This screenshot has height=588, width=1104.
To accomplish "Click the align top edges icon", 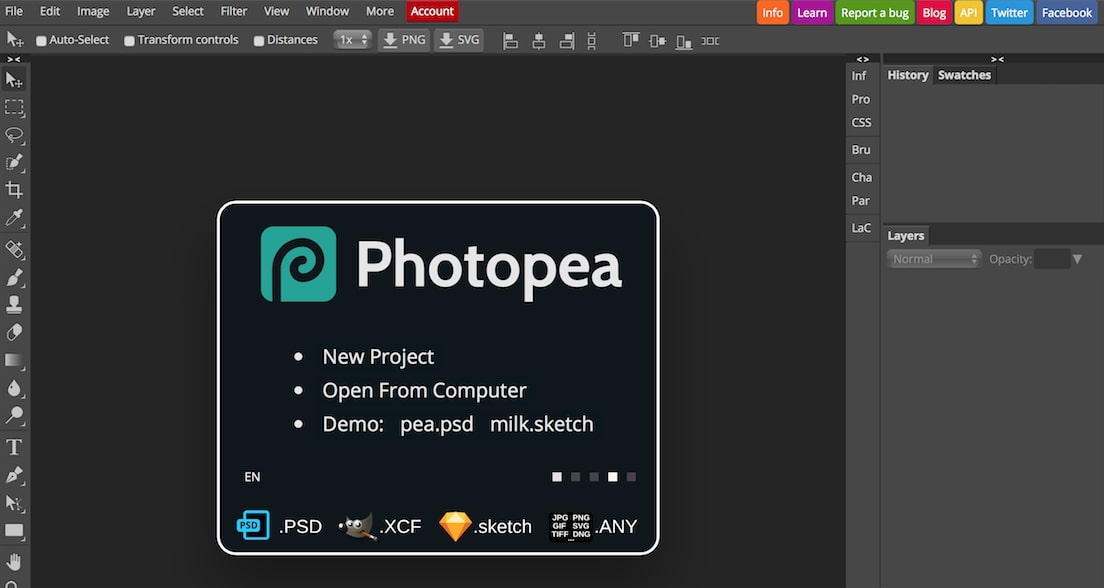I will click(x=631, y=40).
